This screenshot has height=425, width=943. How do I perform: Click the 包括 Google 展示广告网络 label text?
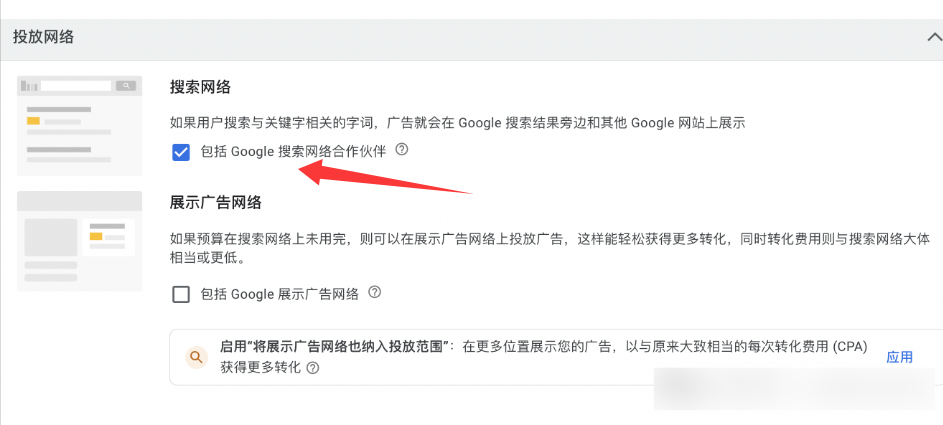point(279,294)
